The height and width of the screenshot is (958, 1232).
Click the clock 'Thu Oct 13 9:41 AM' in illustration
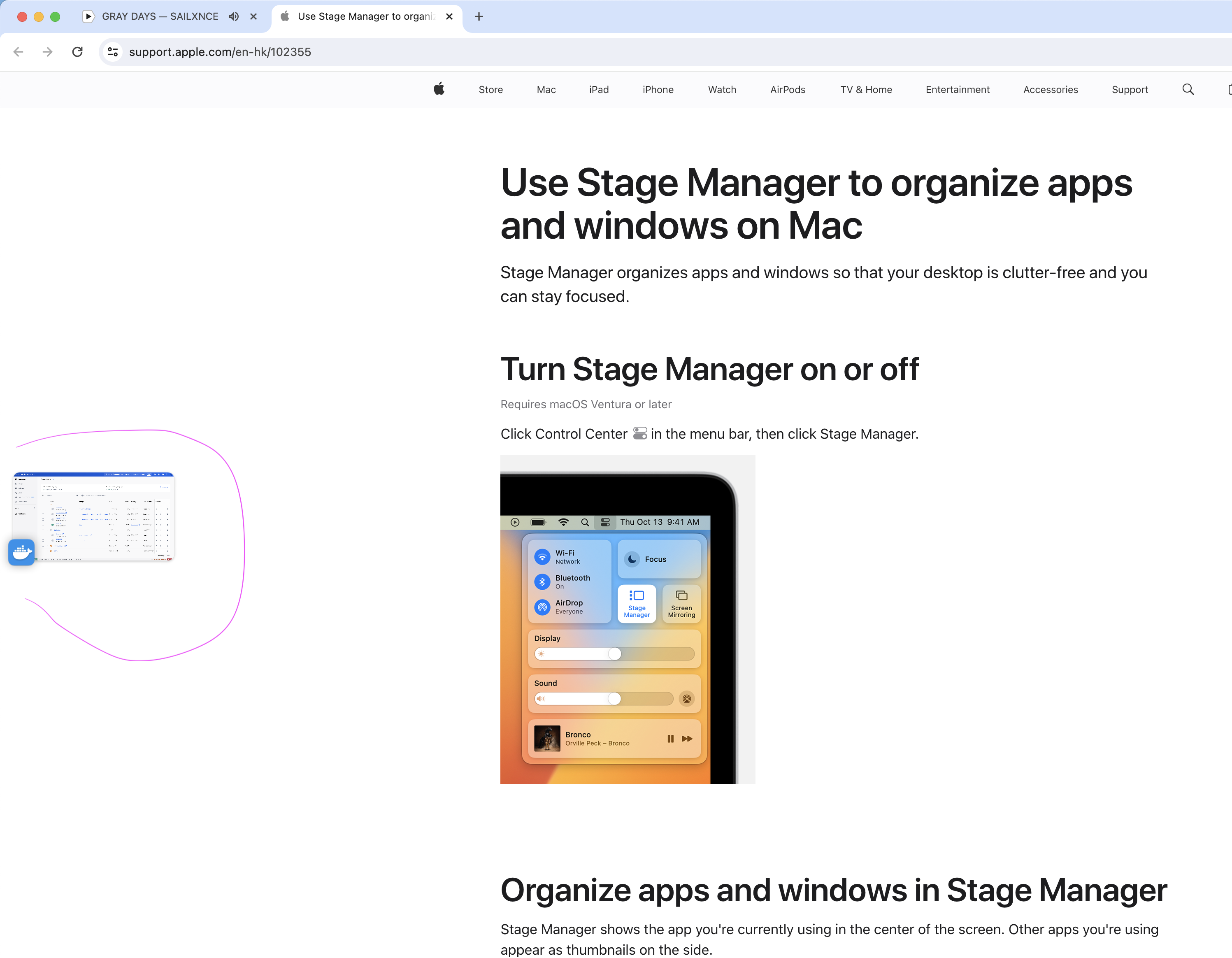pyautogui.click(x=660, y=522)
